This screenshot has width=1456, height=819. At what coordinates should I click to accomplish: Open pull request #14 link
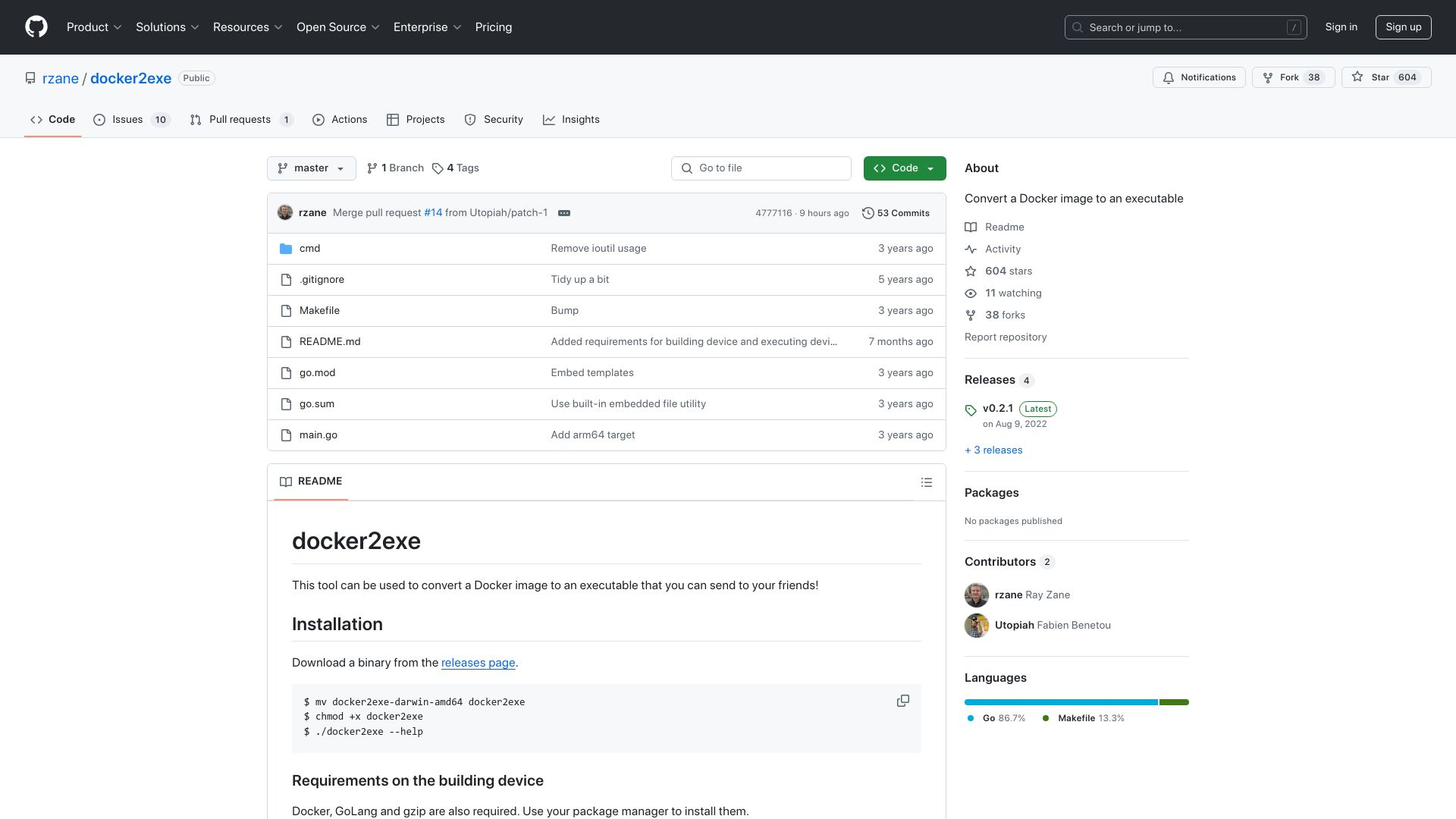tap(433, 213)
